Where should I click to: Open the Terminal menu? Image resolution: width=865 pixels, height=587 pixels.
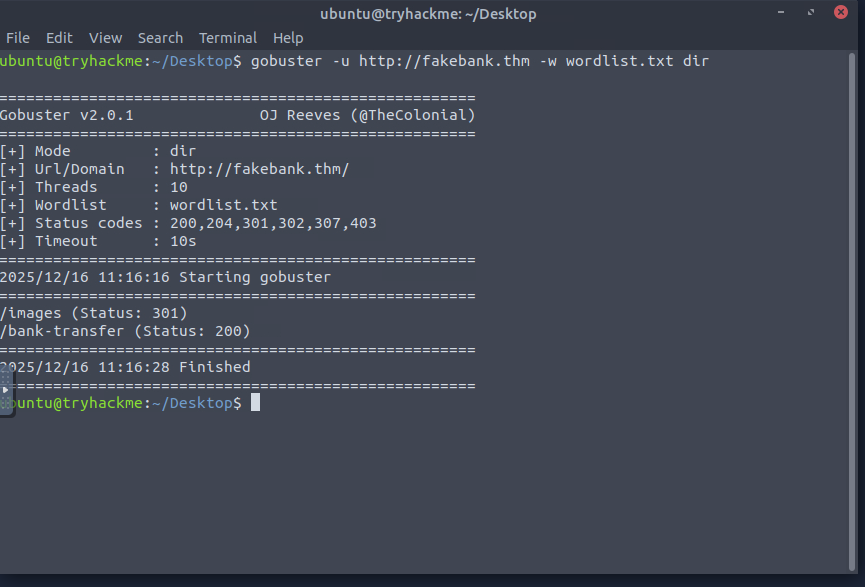tap(228, 38)
